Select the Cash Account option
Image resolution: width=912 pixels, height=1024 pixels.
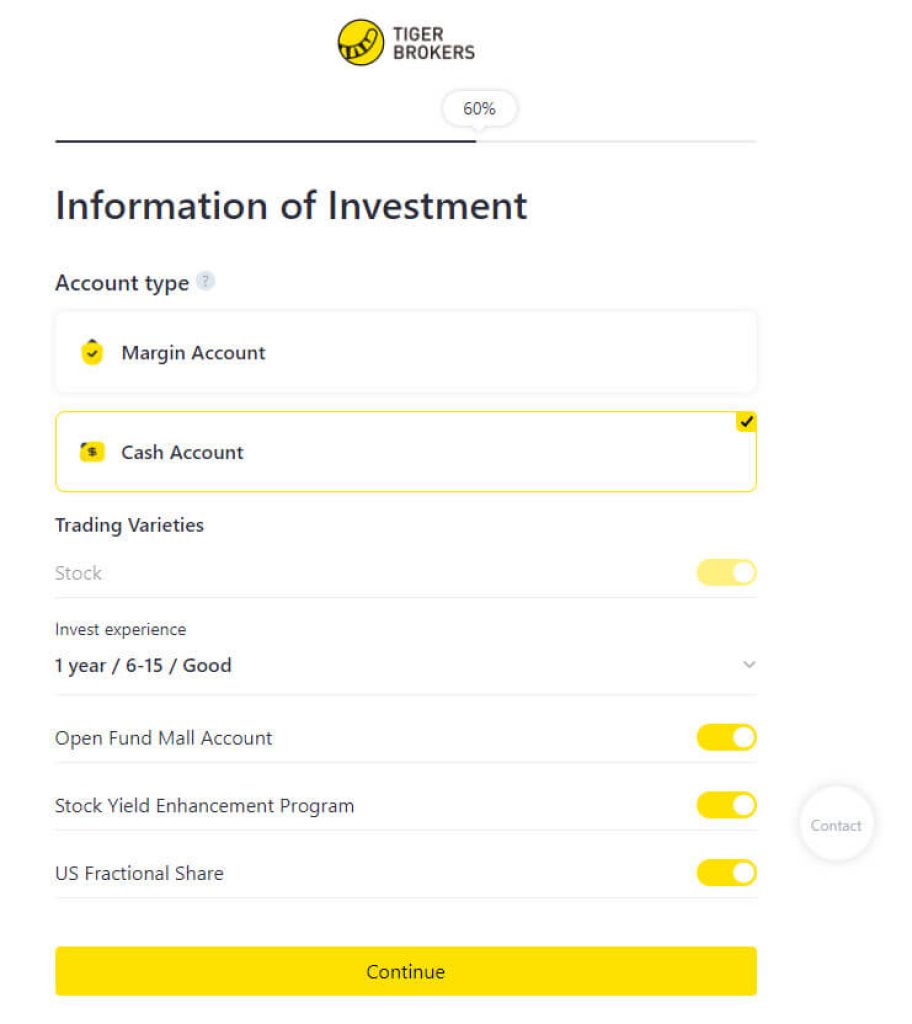[405, 452]
